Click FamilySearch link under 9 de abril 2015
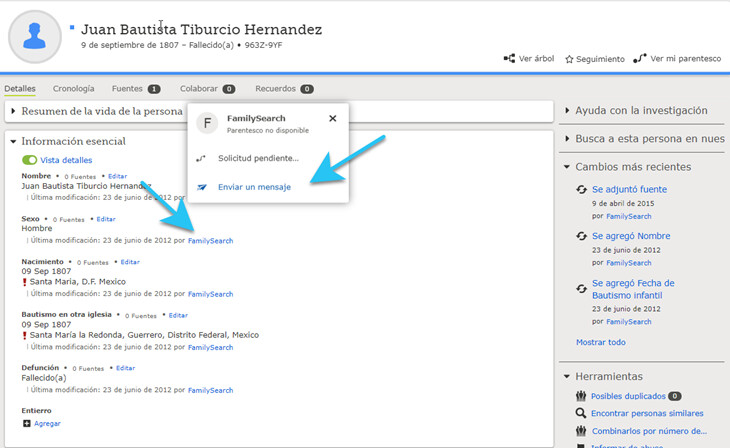 pyautogui.click(x=629, y=216)
